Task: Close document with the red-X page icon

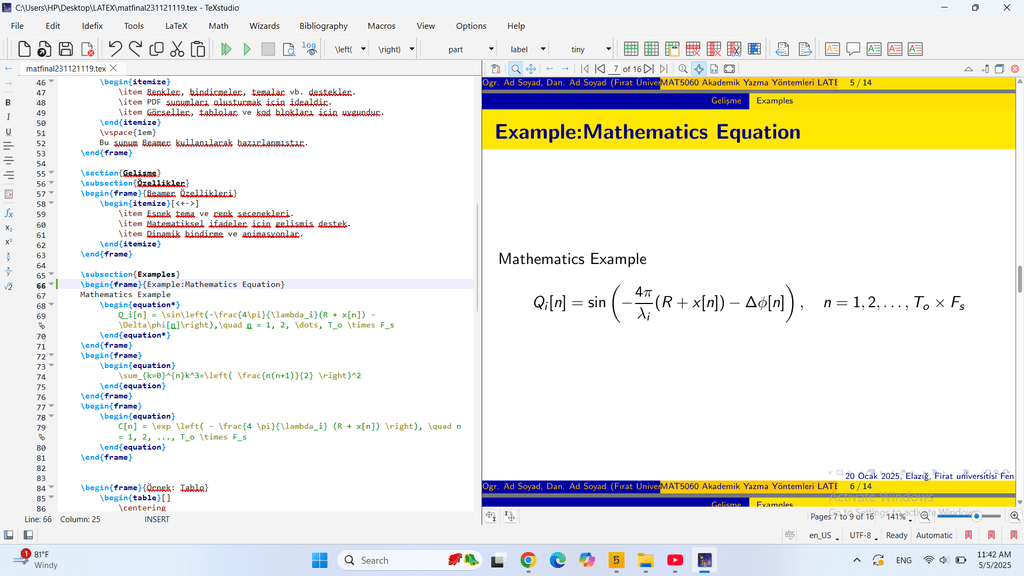Action: point(87,49)
